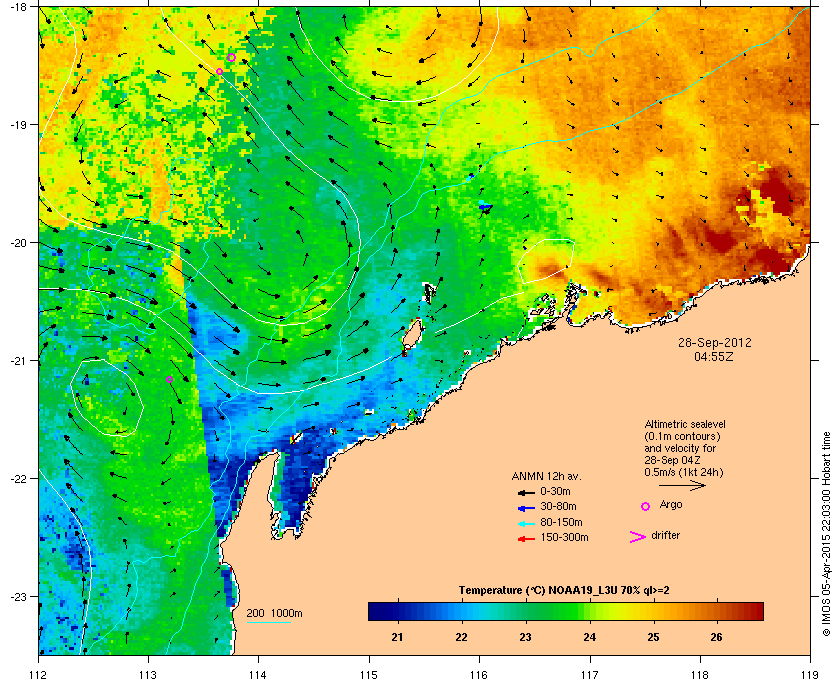Click the longitude label 114
This screenshot has height=680, width=840.
(x=258, y=674)
